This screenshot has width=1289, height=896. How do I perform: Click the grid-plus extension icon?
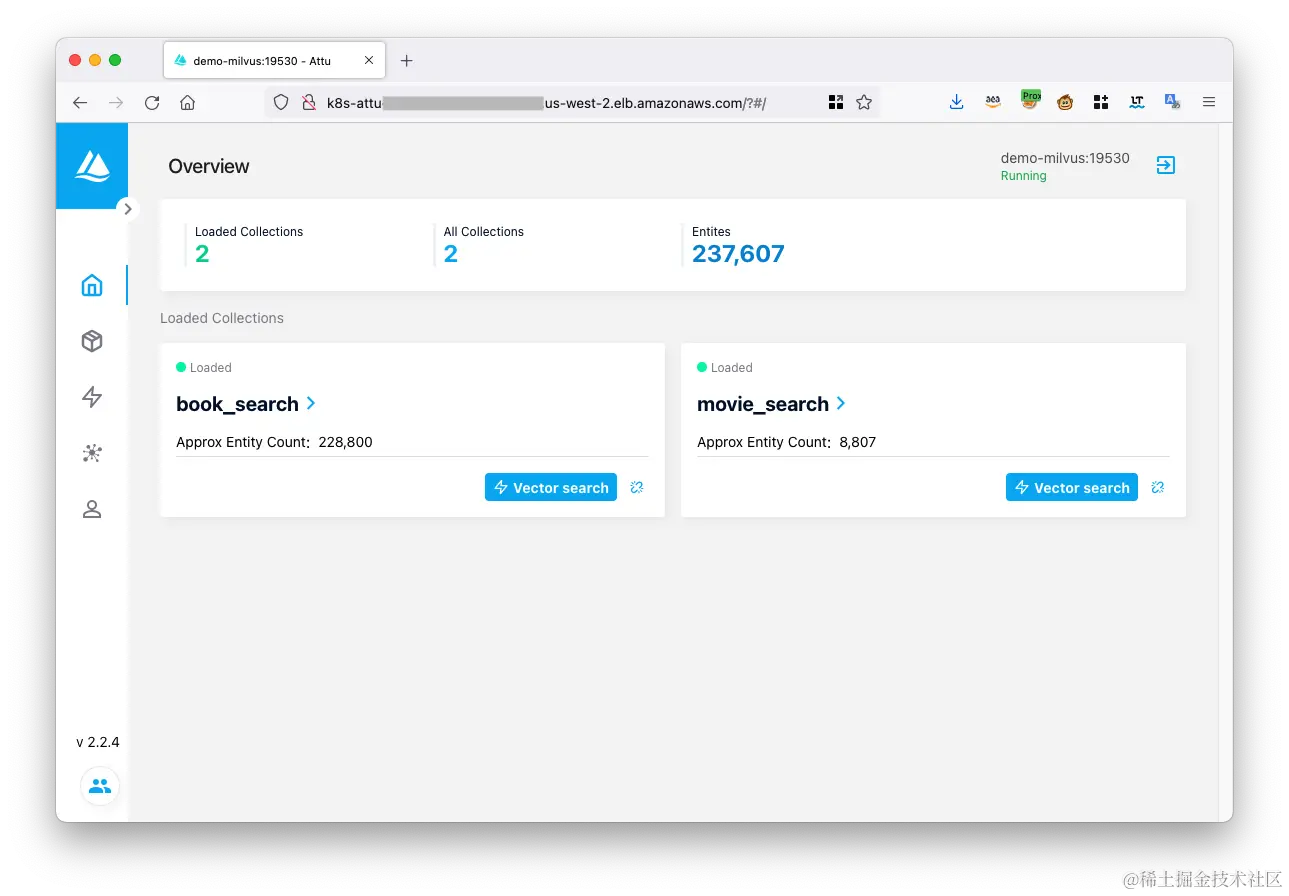[x=1101, y=102]
